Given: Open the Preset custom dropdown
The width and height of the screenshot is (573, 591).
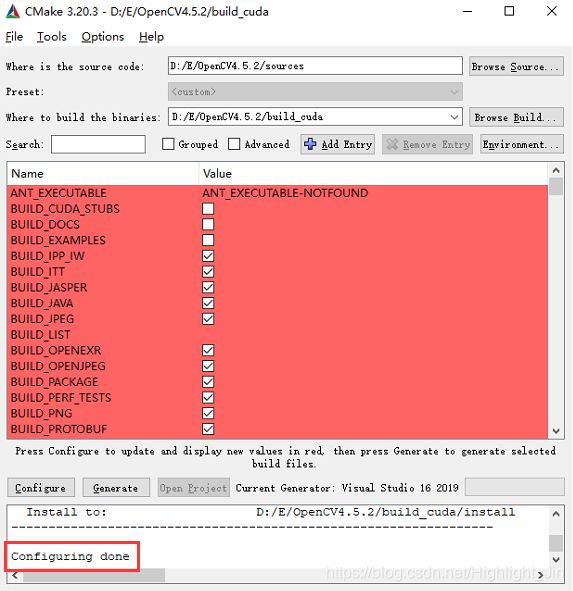Looking at the screenshot, I should [x=315, y=92].
